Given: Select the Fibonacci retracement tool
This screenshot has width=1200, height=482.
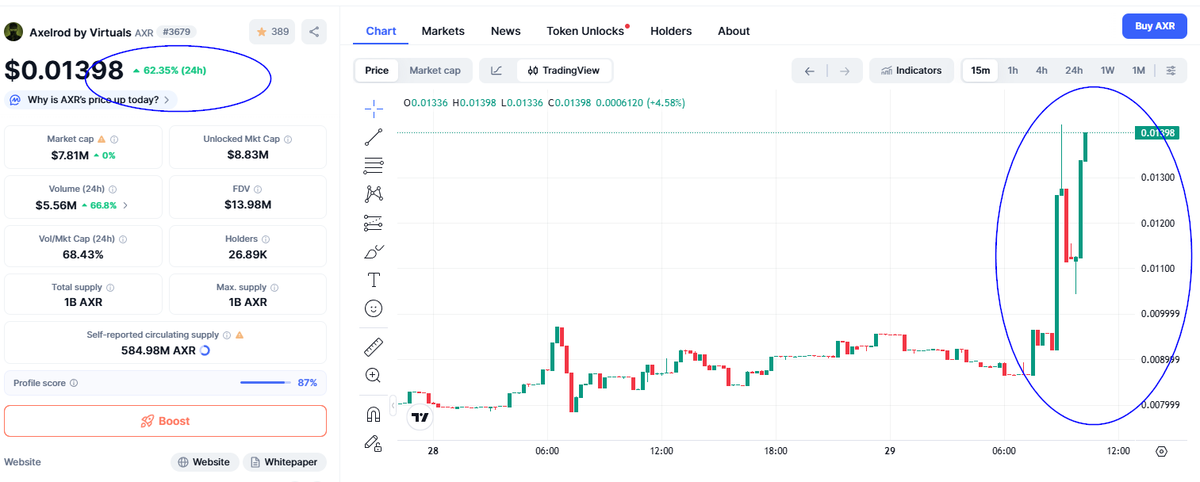Looking at the screenshot, I should (373, 166).
